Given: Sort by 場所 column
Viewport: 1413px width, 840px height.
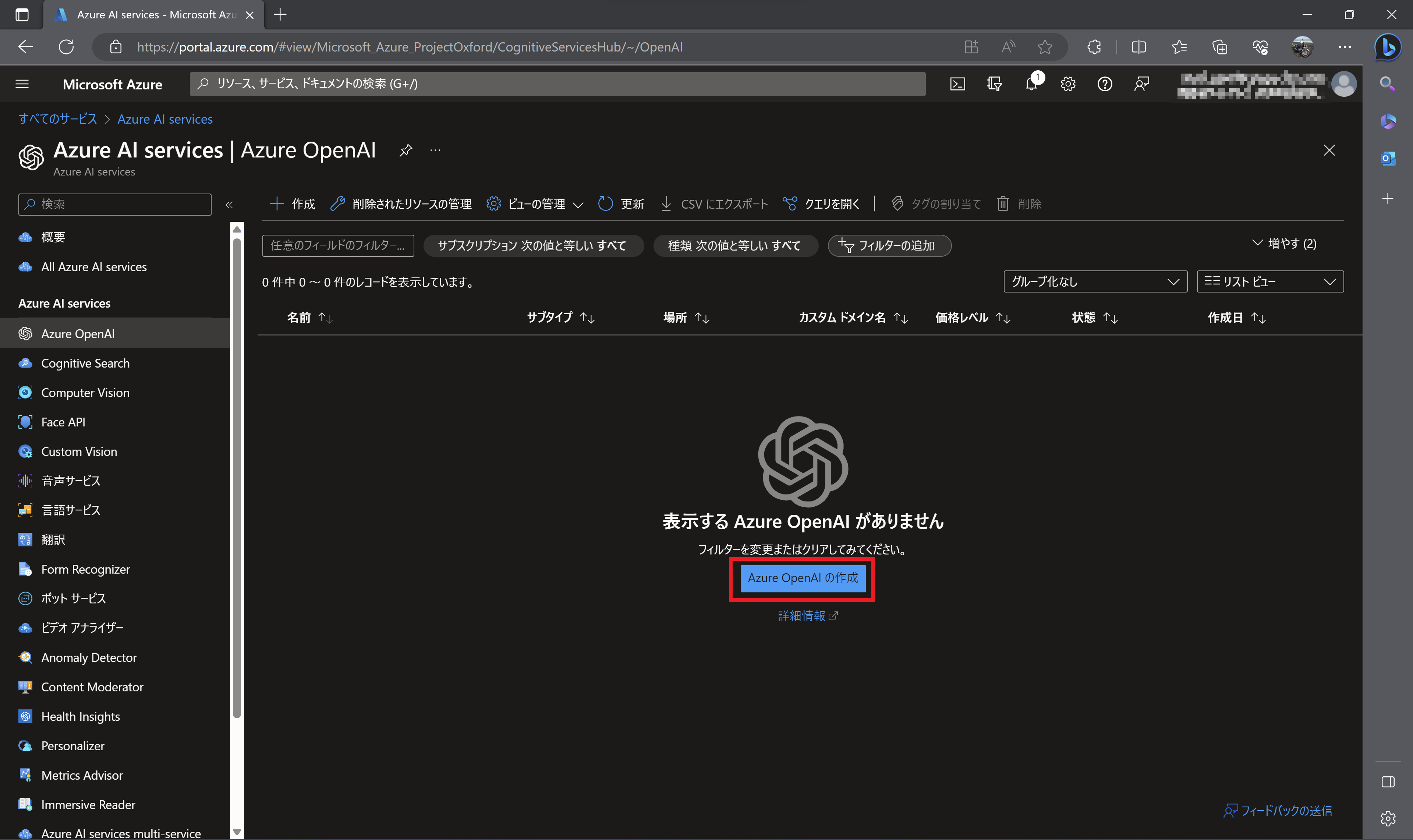Looking at the screenshot, I should click(x=686, y=318).
